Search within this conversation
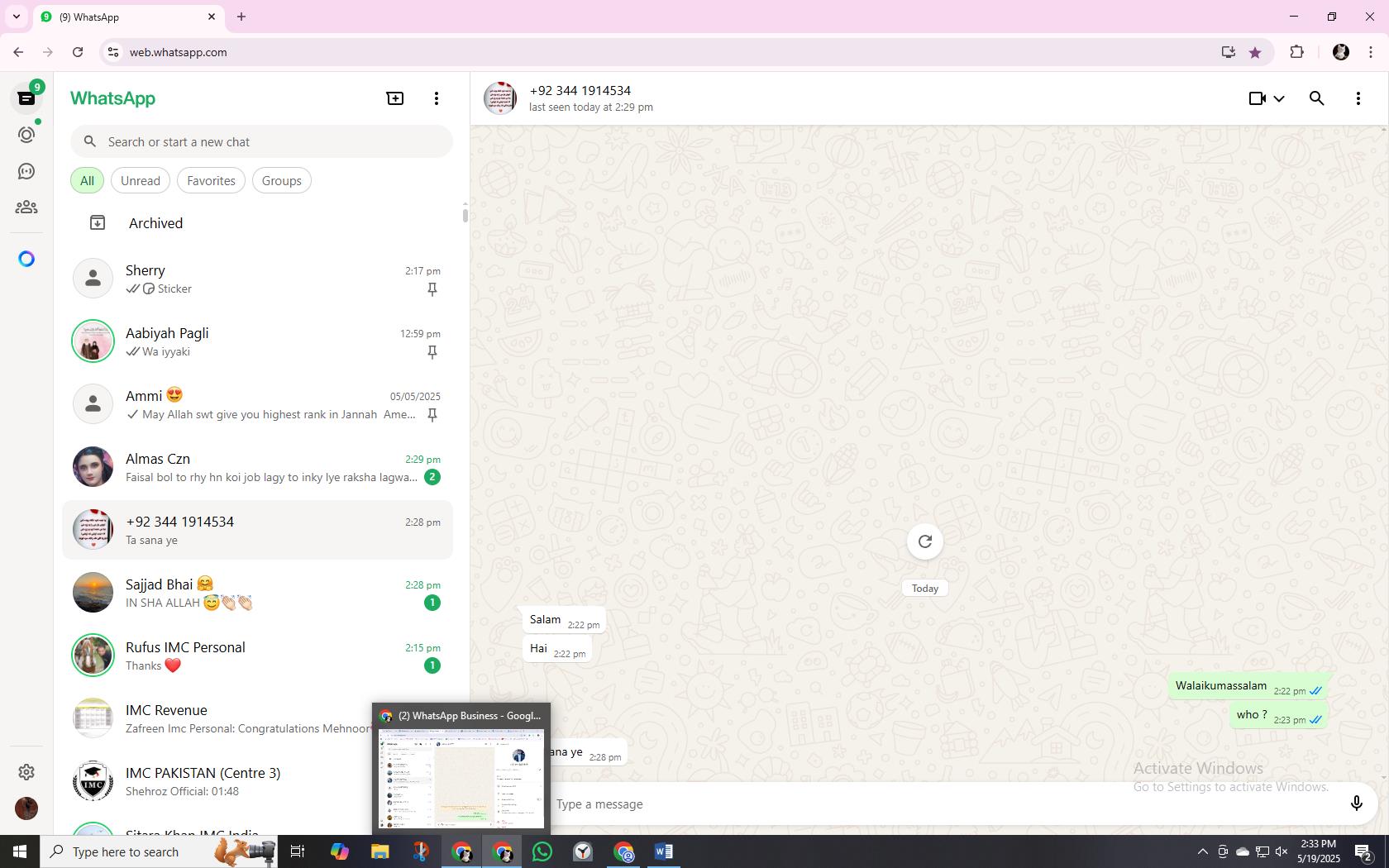Image resolution: width=1389 pixels, height=868 pixels. [x=1317, y=98]
